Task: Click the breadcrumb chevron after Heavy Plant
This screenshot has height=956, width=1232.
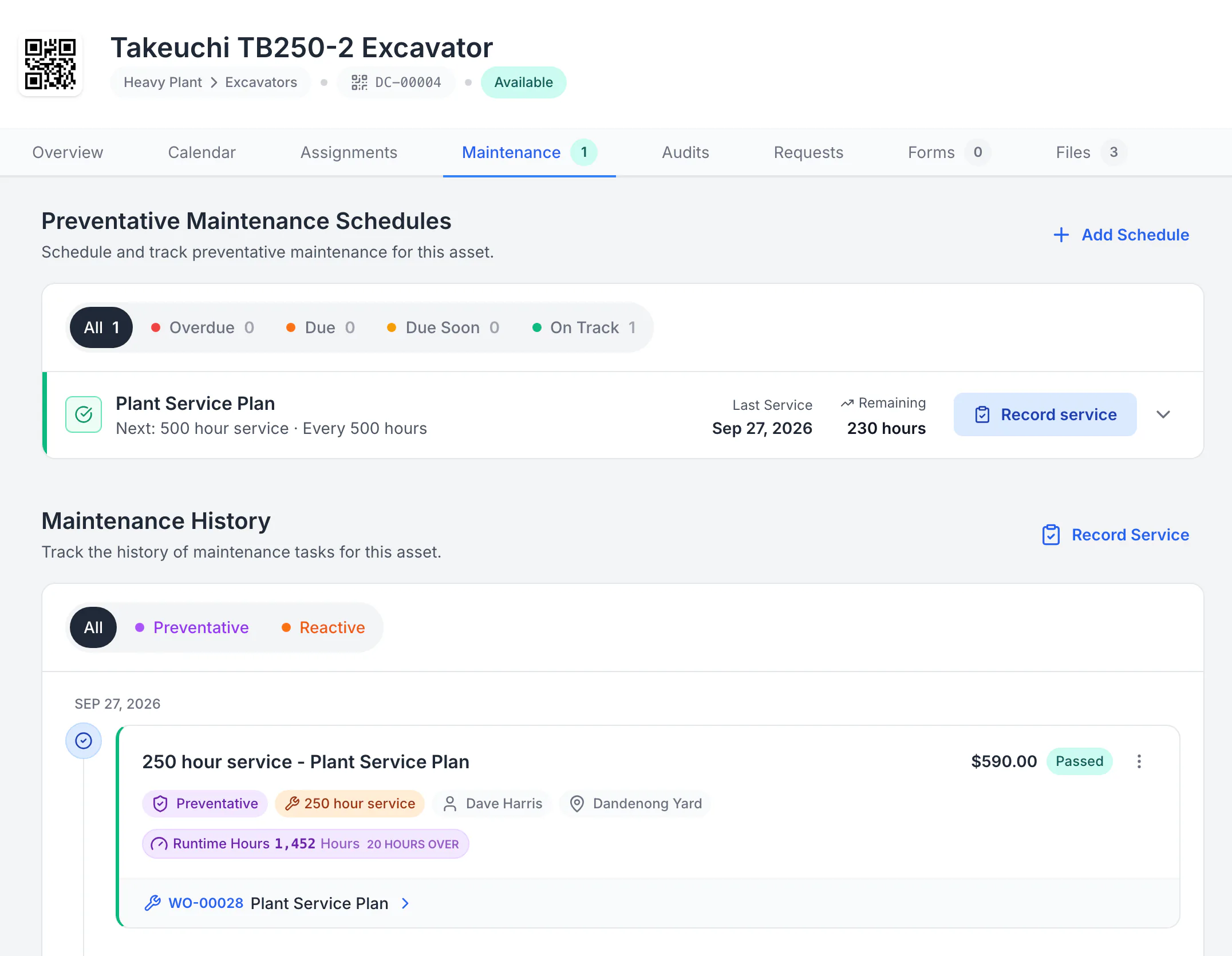Action: point(214,82)
